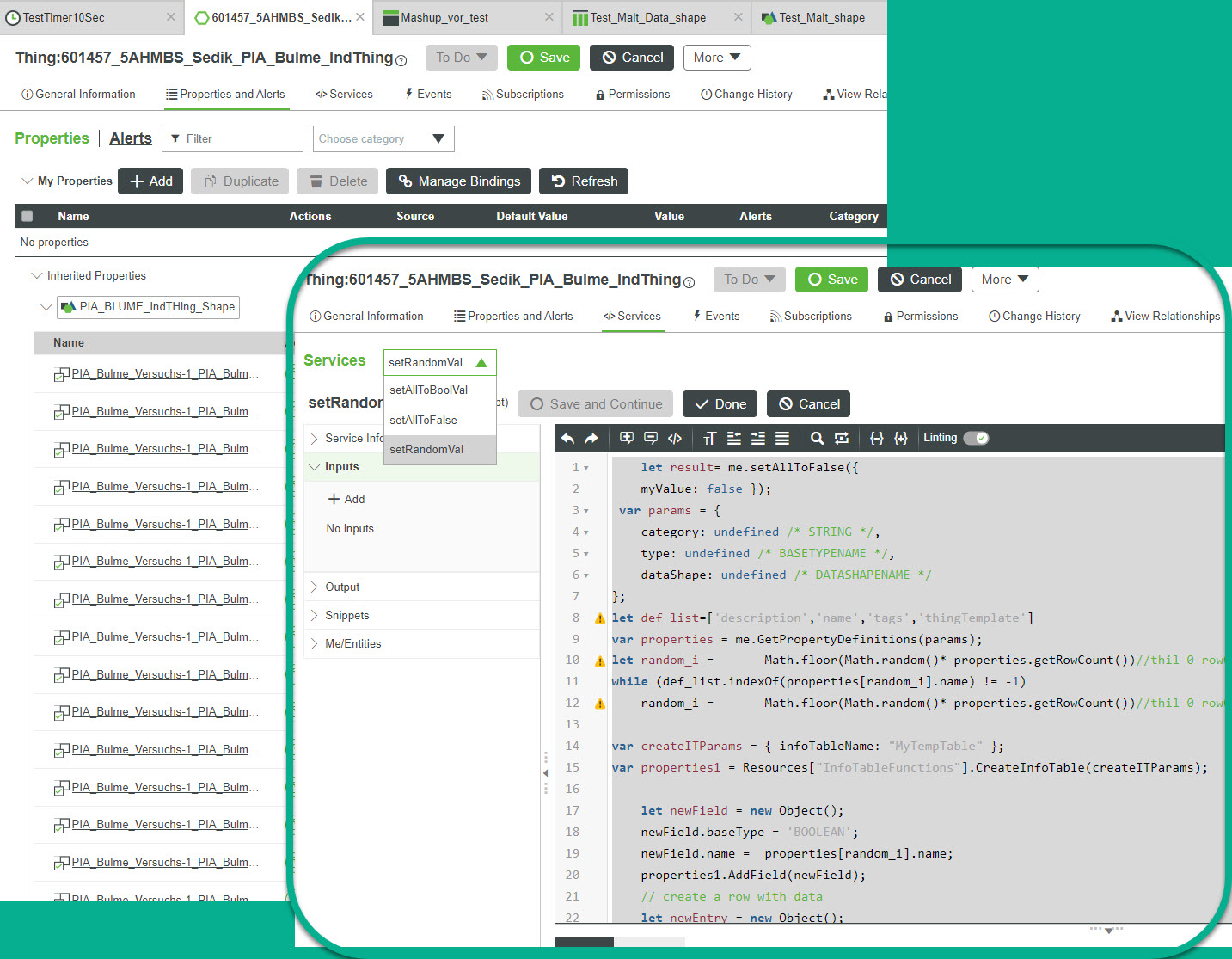Image resolution: width=1232 pixels, height=959 pixels.
Task: Click the remove comment icon in editor toolbar
Action: click(651, 439)
